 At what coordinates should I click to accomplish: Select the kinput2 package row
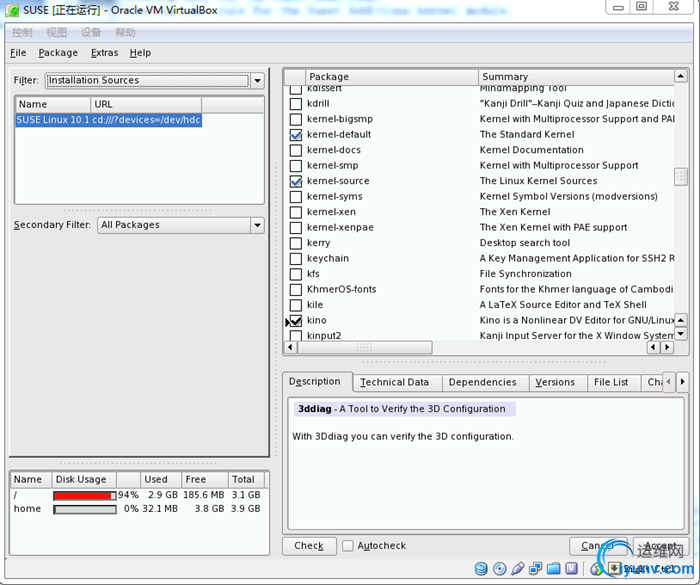[x=479, y=336]
